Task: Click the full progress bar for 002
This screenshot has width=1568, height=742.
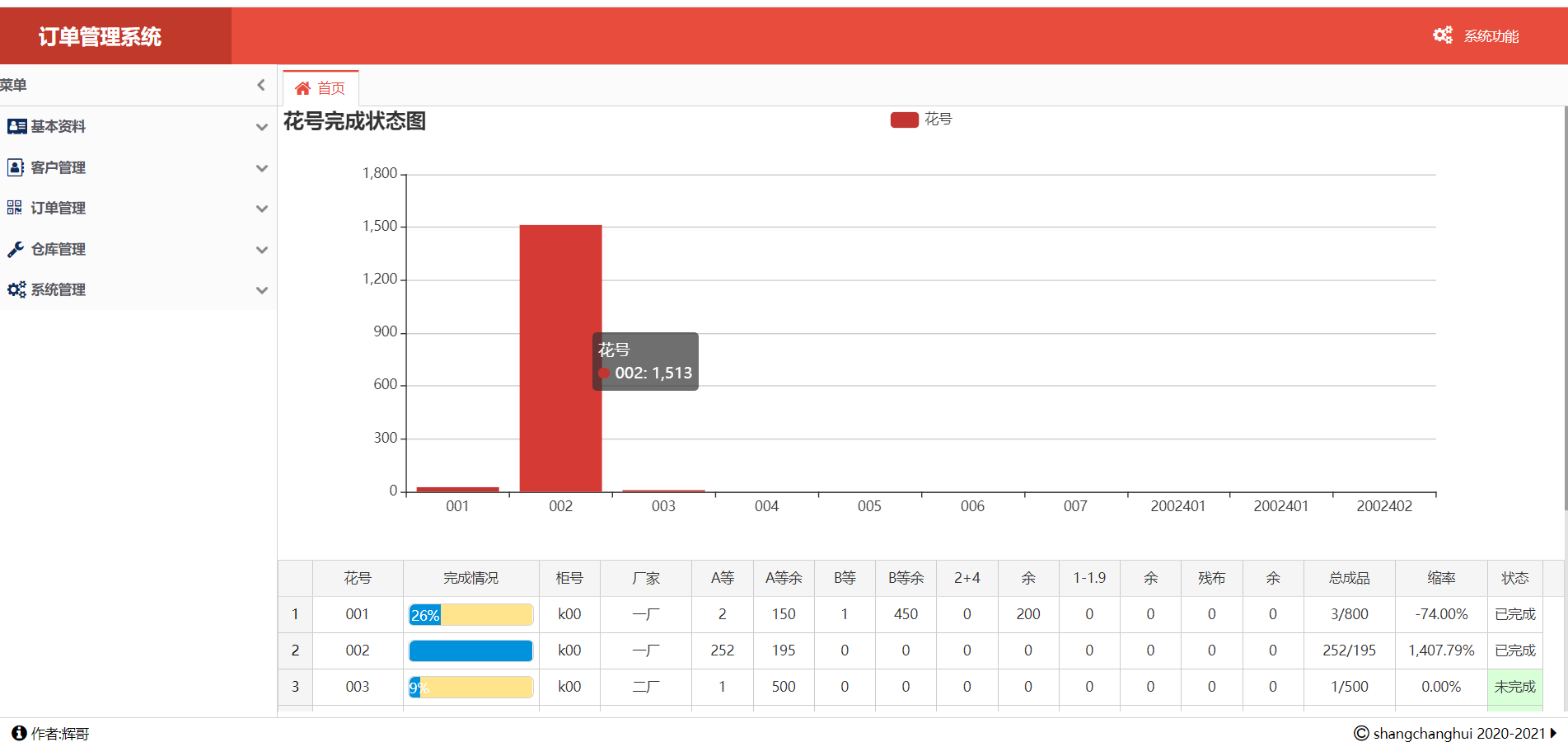Action: [x=470, y=650]
